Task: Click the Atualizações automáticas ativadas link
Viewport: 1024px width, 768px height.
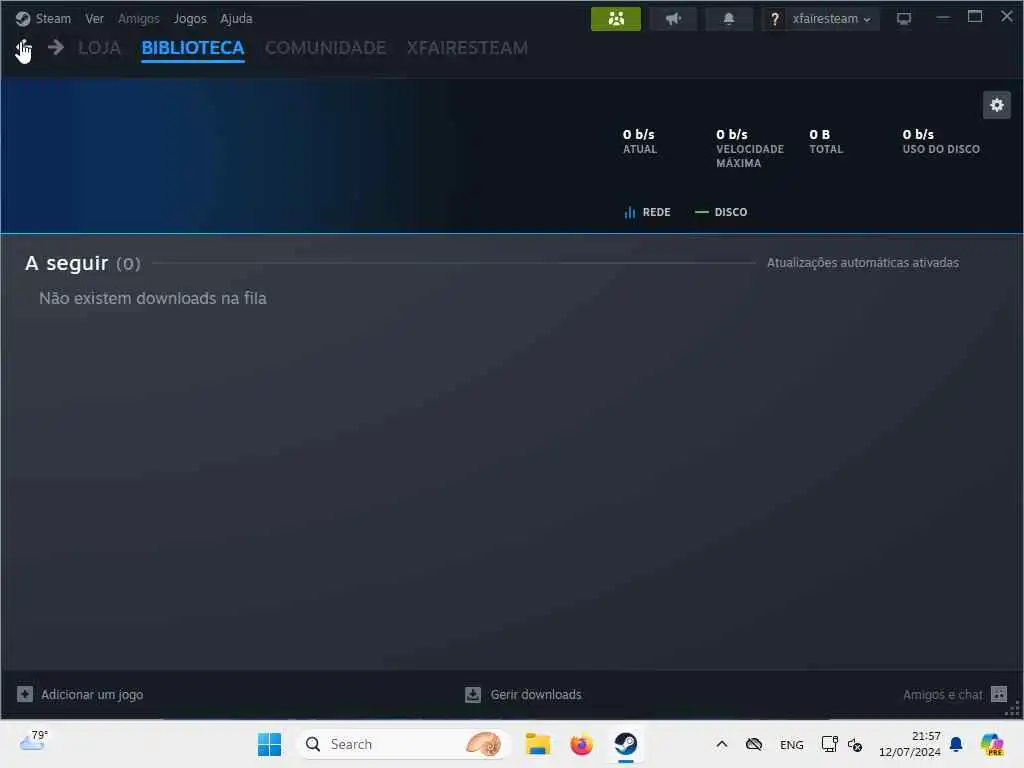Action: tap(863, 263)
